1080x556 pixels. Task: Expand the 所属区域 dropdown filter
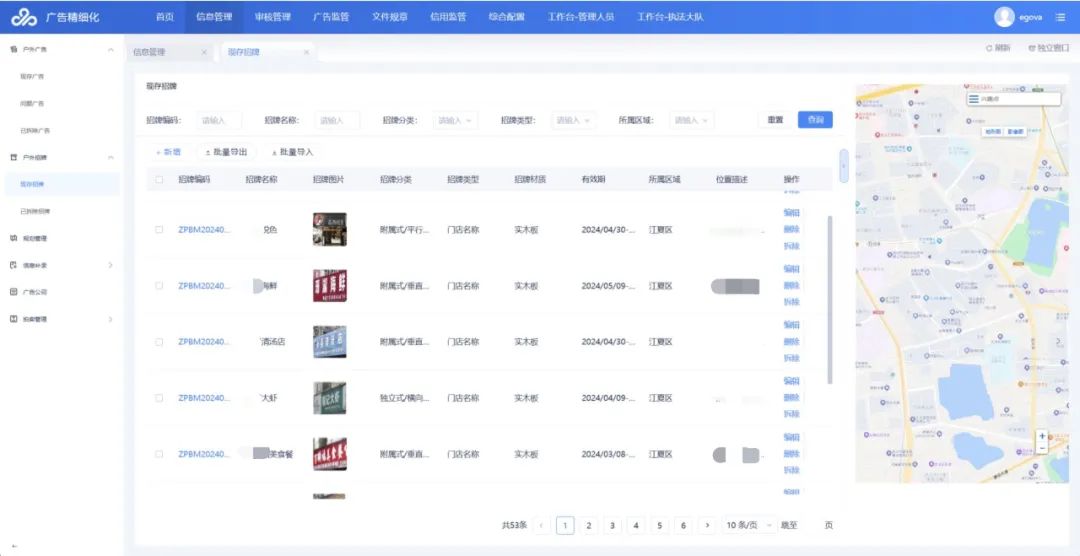point(691,120)
